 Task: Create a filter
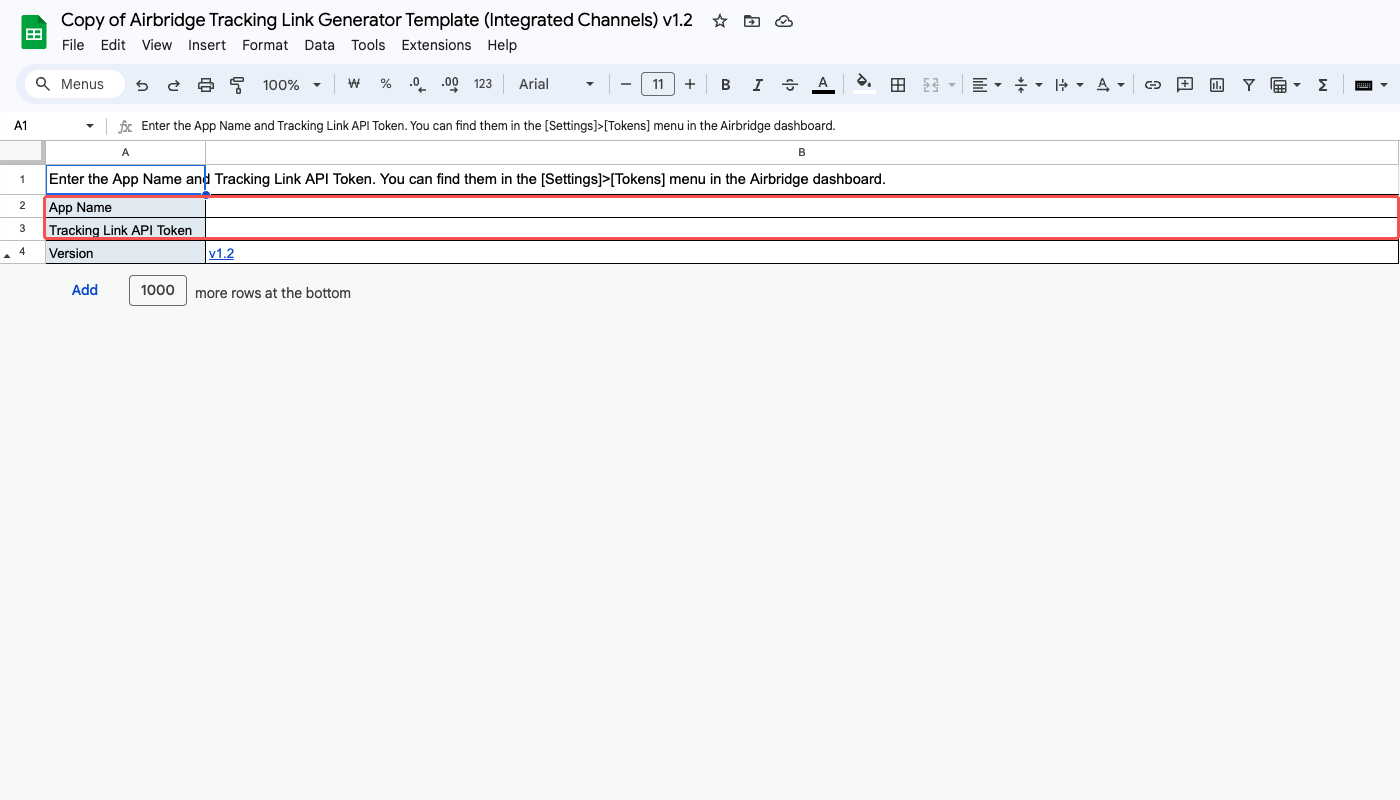coord(1249,85)
